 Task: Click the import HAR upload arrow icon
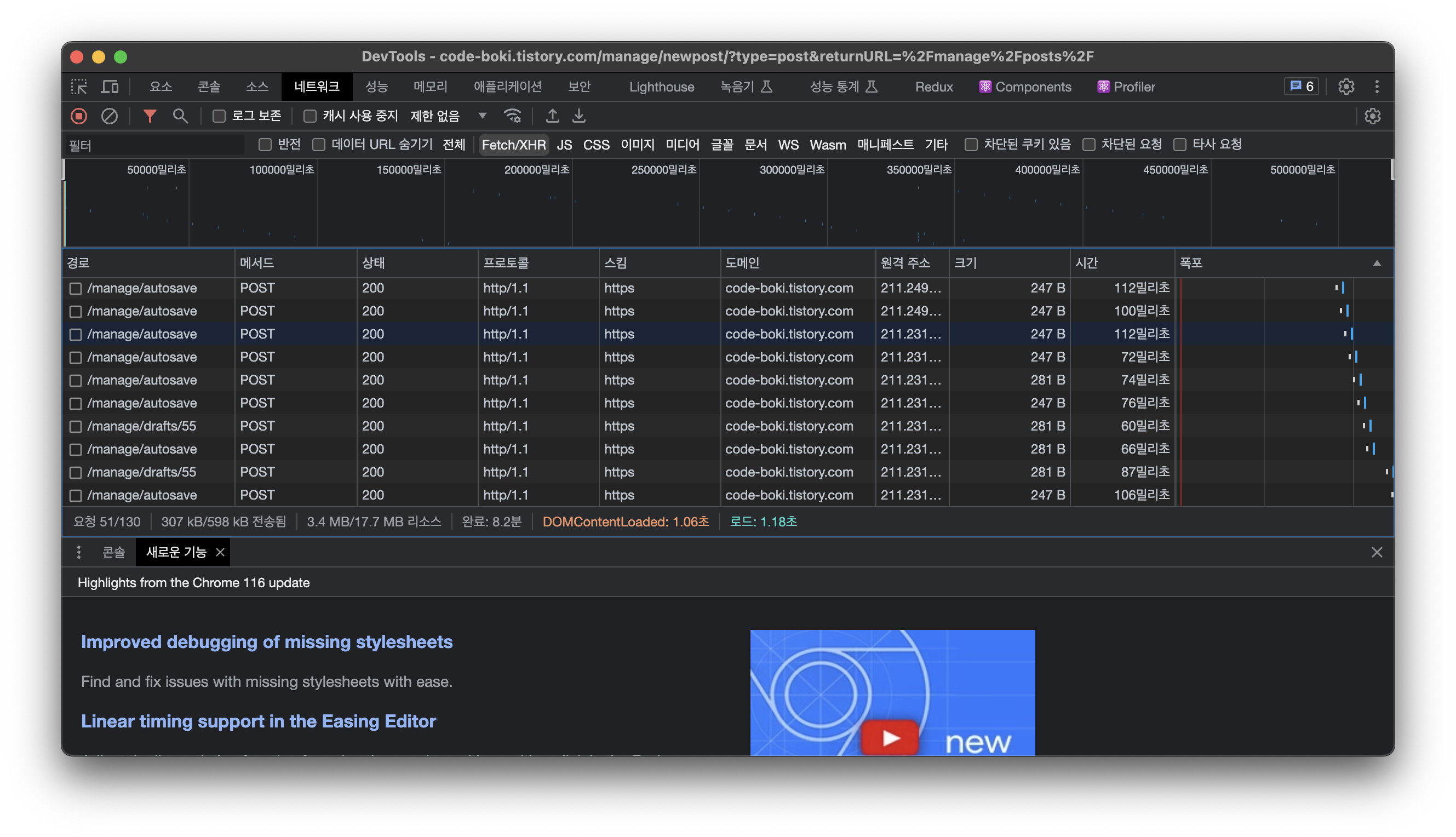click(x=552, y=116)
